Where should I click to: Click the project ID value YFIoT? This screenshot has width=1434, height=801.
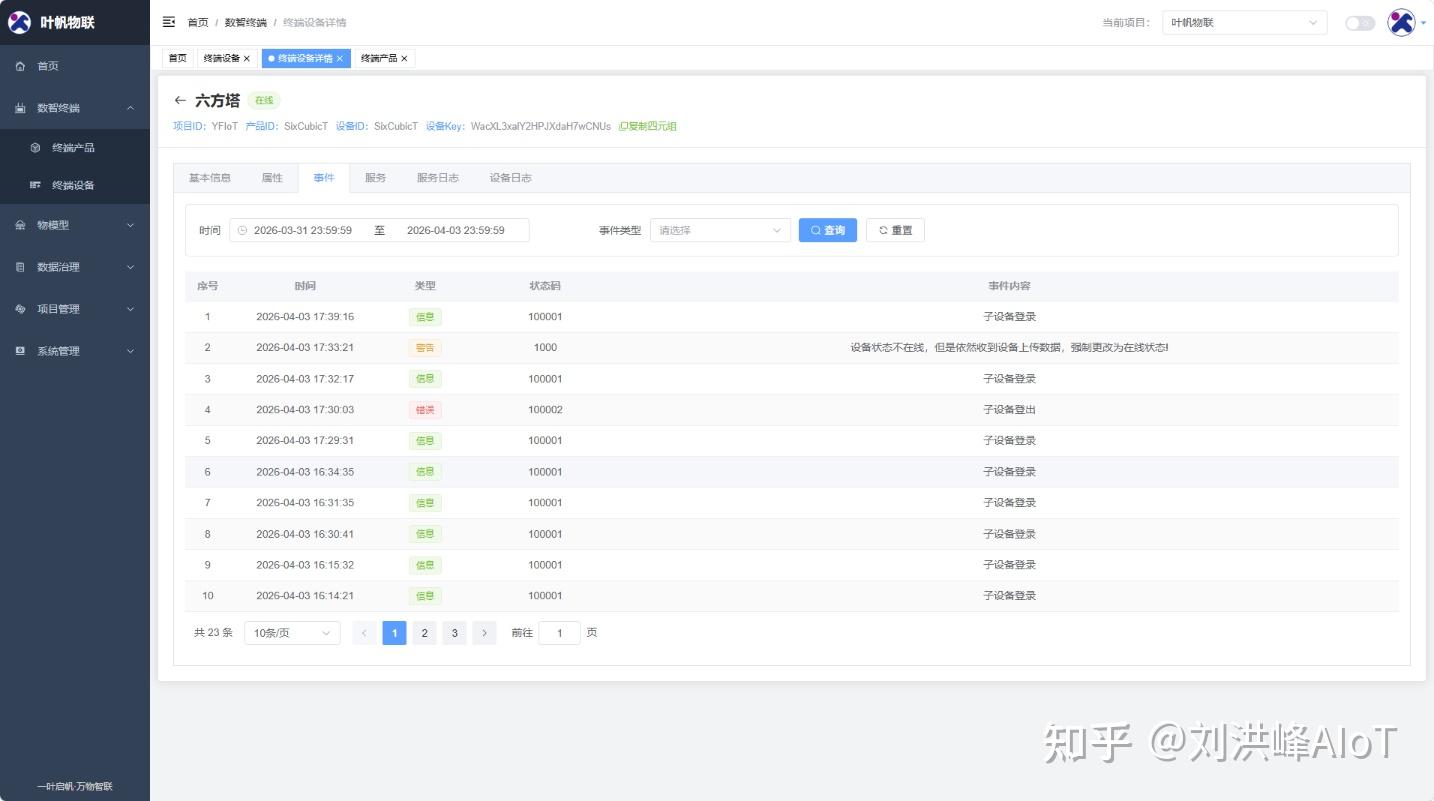tap(225, 127)
